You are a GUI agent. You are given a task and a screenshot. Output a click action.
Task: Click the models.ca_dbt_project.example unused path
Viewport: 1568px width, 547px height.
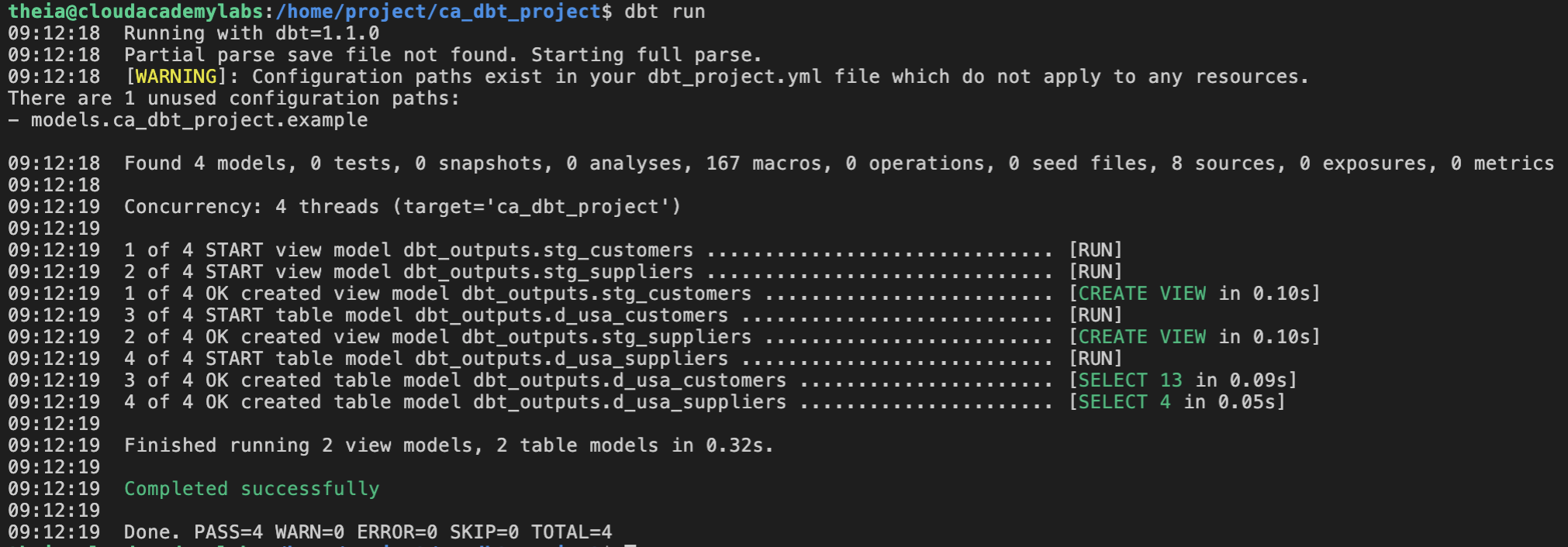pos(199,120)
